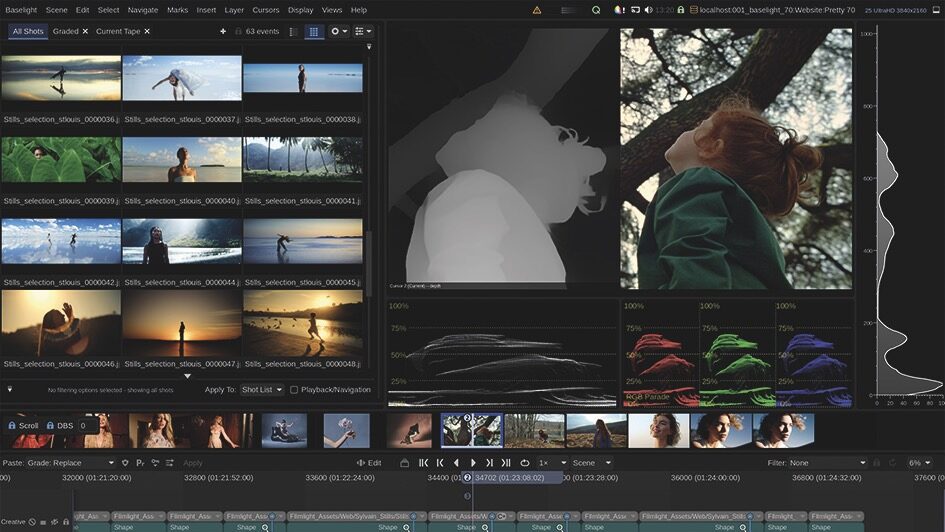Screen dimensions: 945x532
Task: Switch to the Graded tab
Action: tap(66, 32)
